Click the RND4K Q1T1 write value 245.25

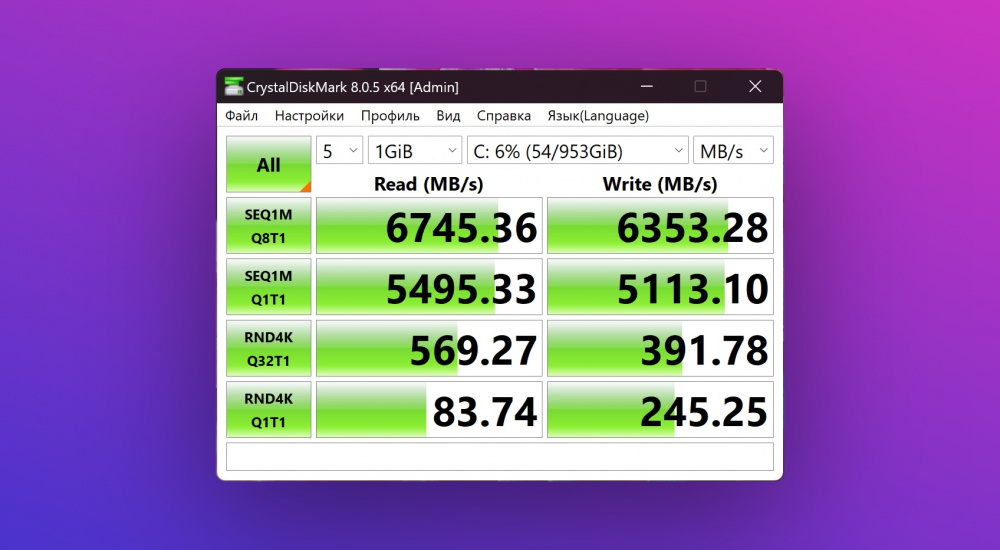pyautogui.click(x=660, y=410)
